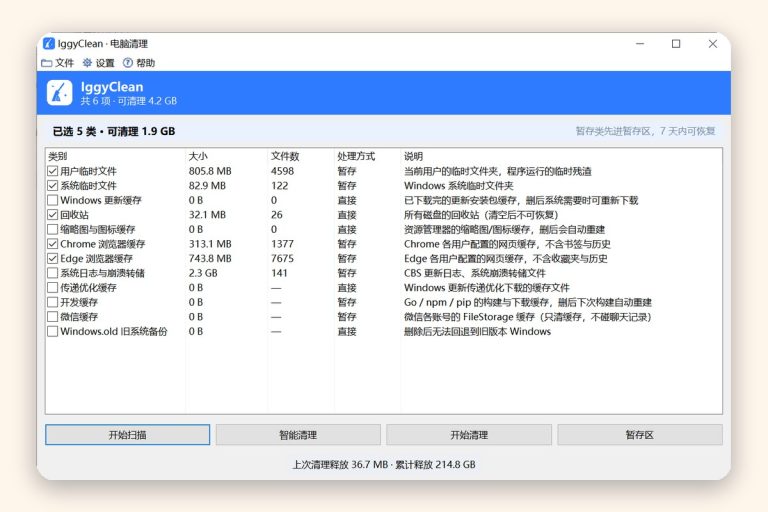The width and height of the screenshot is (768, 512).
Task: Click 已选 5 类 · 可清理 1.9 GB summary
Action: tap(114, 131)
